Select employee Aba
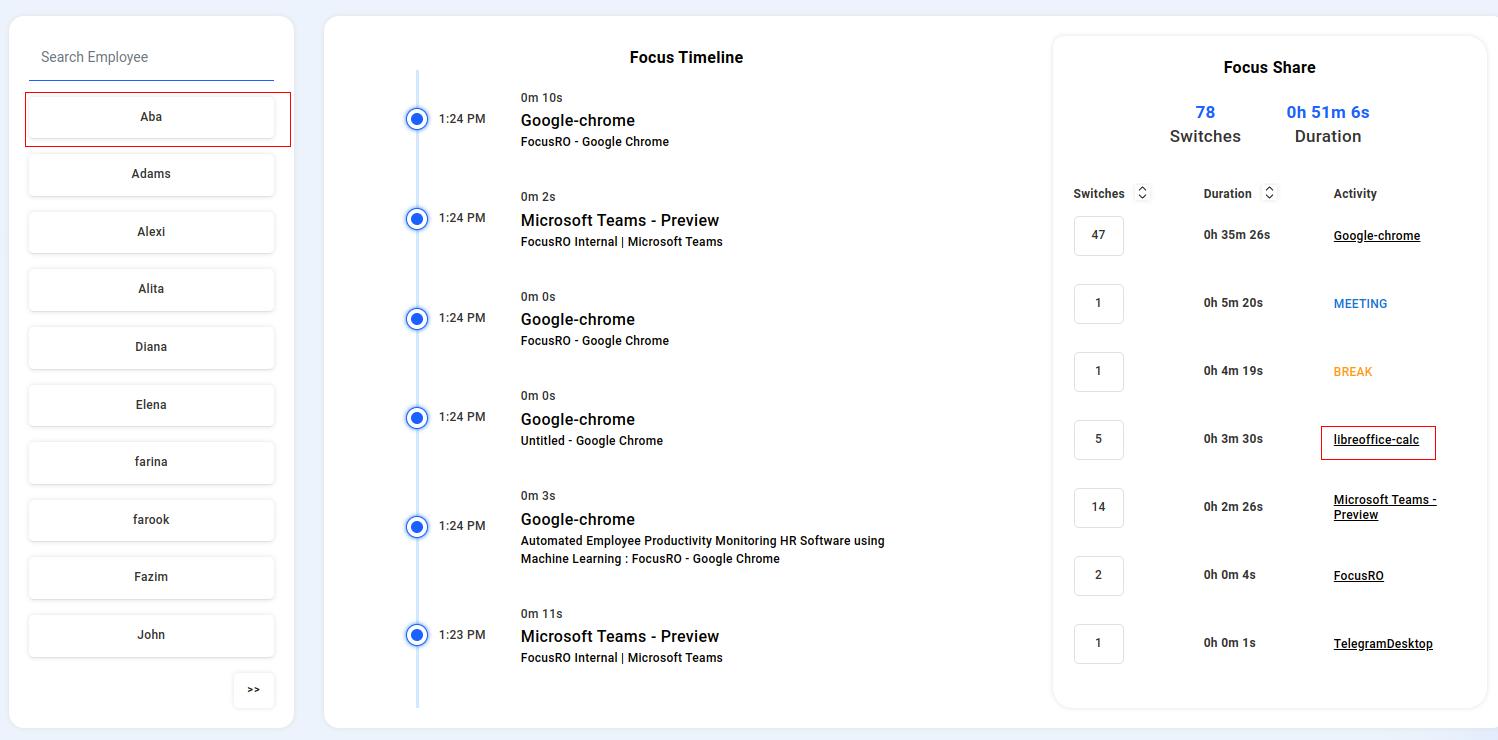Screen dimensions: 1498x740 [x=151, y=116]
